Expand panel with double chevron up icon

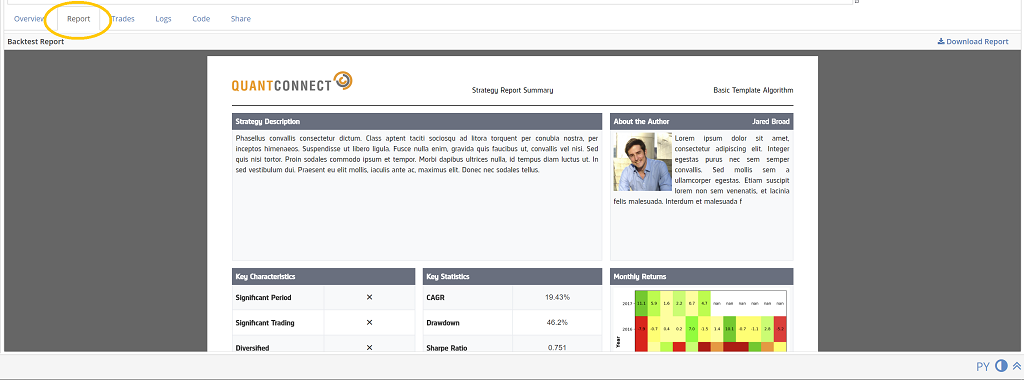click(1016, 366)
